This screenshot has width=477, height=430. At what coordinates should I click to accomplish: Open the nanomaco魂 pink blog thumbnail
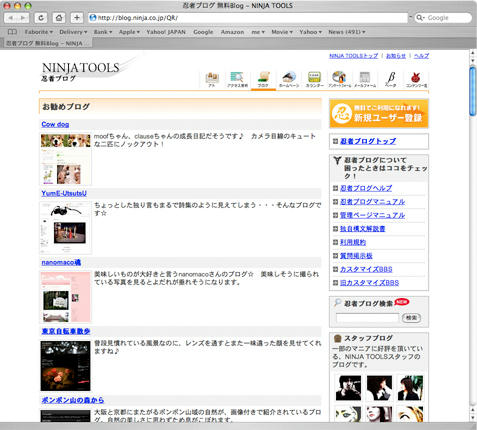point(66,297)
